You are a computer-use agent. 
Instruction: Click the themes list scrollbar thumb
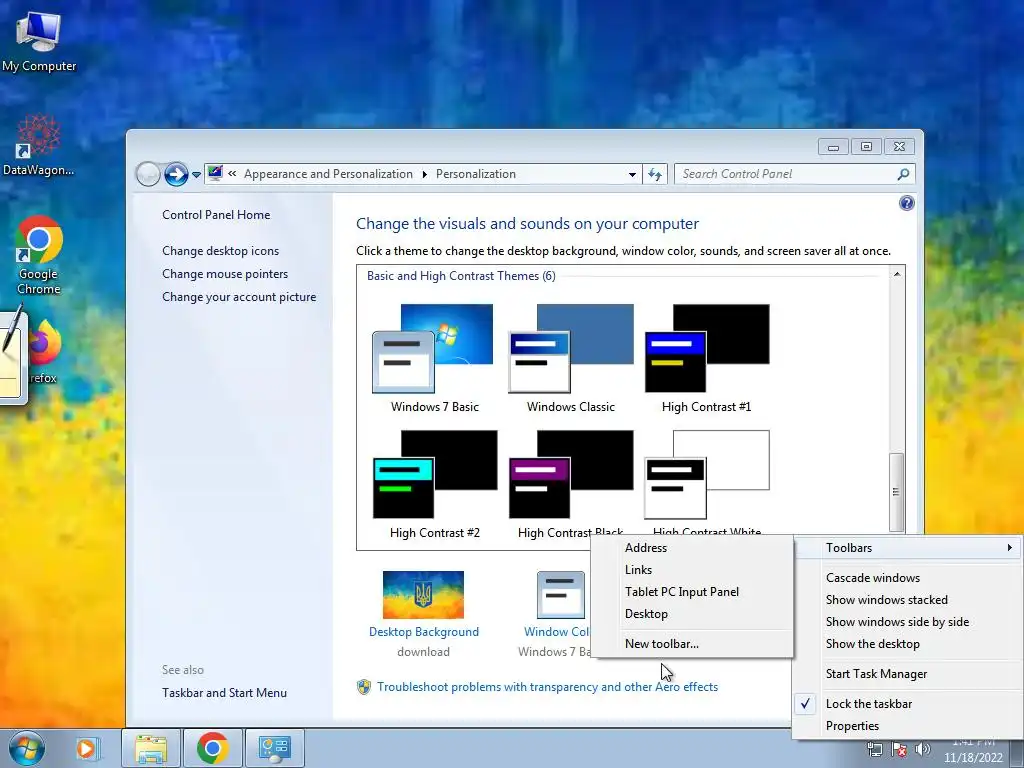click(x=896, y=492)
